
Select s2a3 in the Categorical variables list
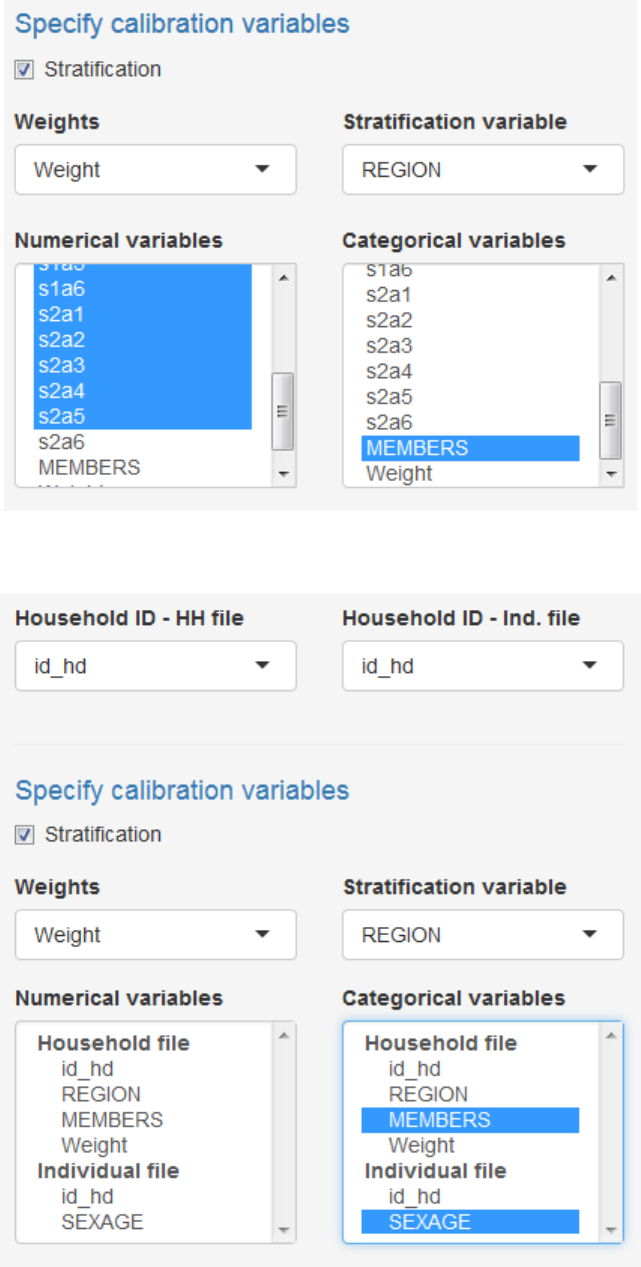coord(389,346)
